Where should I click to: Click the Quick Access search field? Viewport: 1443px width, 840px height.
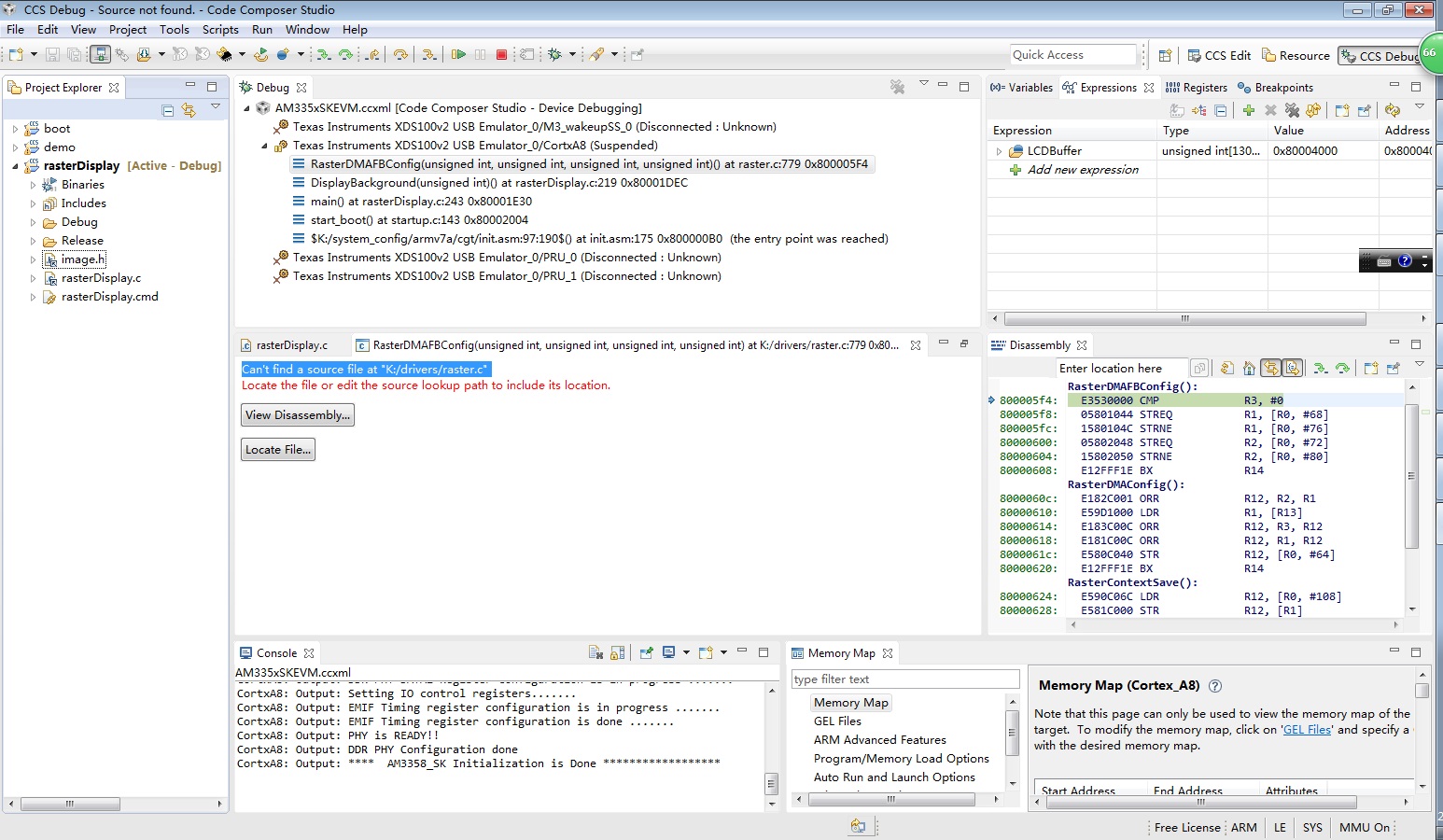tap(1073, 55)
